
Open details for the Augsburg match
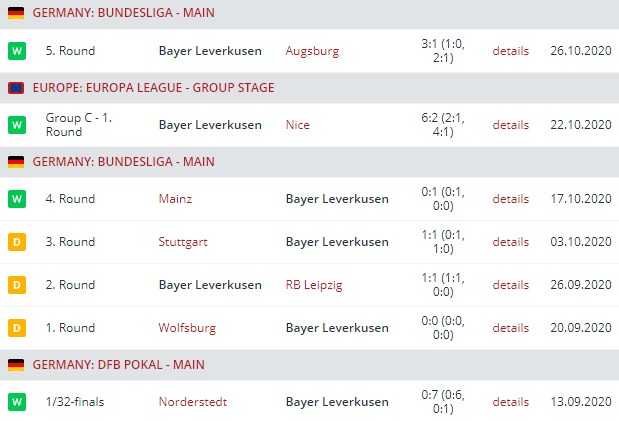click(510, 51)
